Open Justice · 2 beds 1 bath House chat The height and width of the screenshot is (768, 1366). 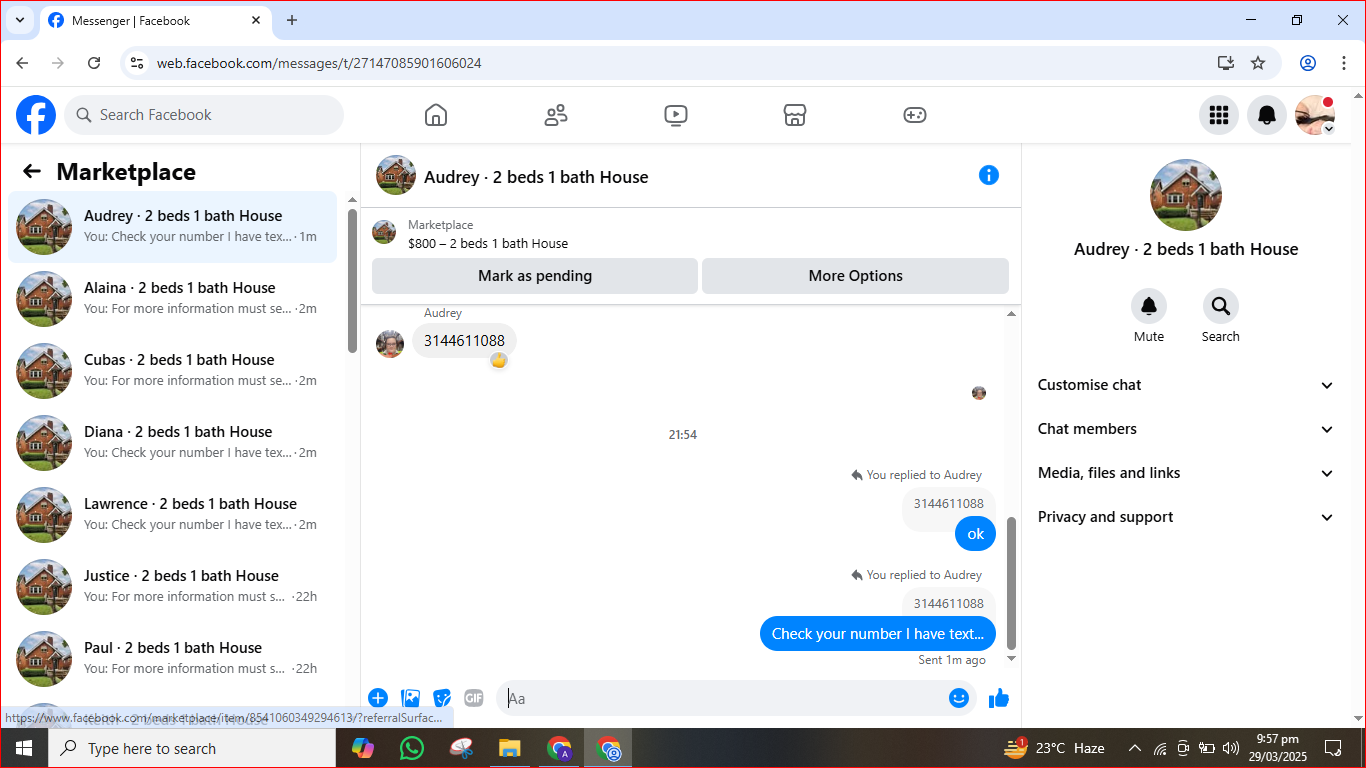click(x=173, y=587)
